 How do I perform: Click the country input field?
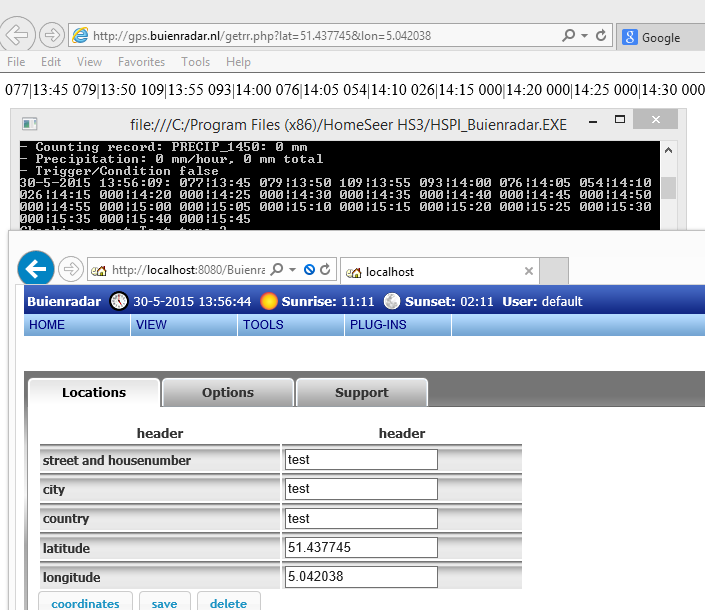[361, 518]
